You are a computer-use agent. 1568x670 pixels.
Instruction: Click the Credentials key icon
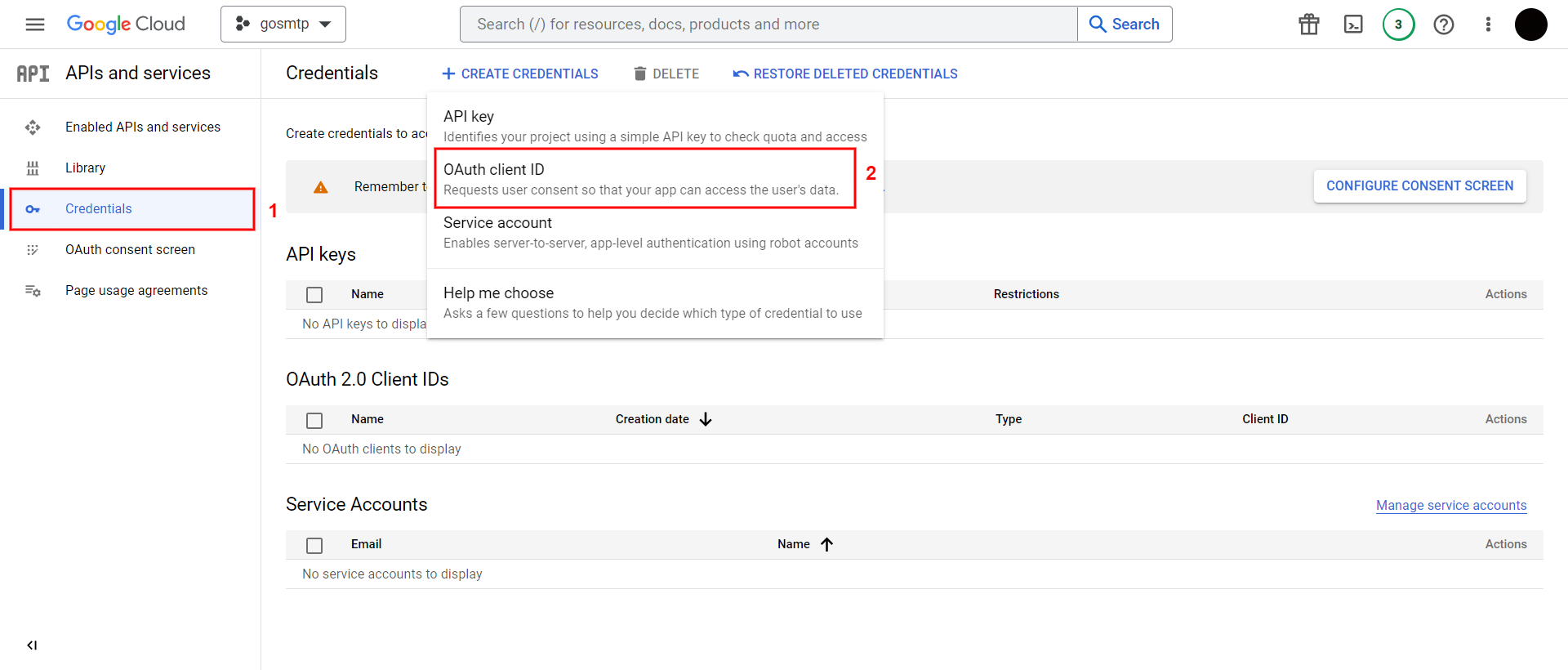tap(33, 209)
